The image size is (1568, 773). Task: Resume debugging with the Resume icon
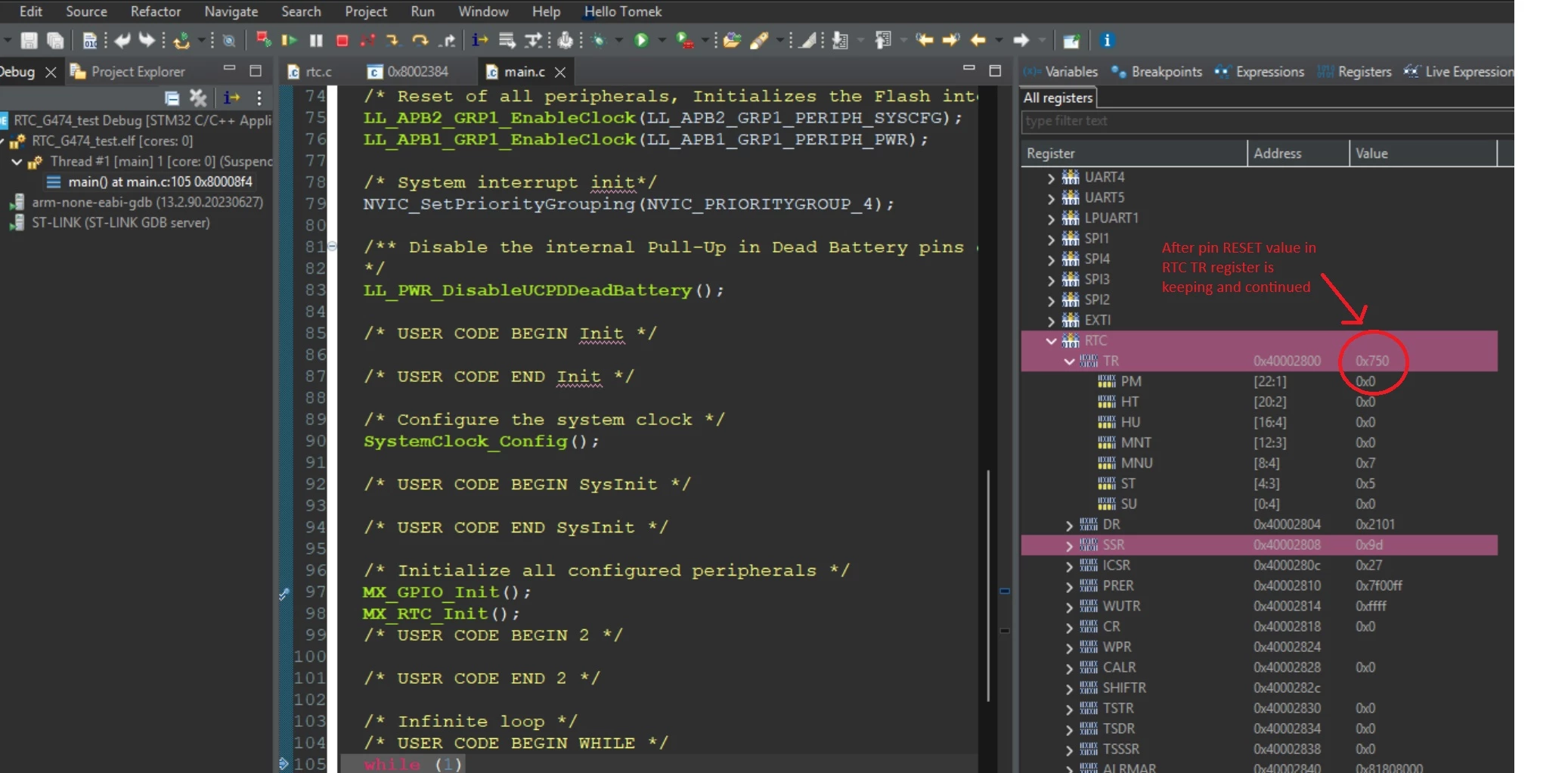(290, 40)
